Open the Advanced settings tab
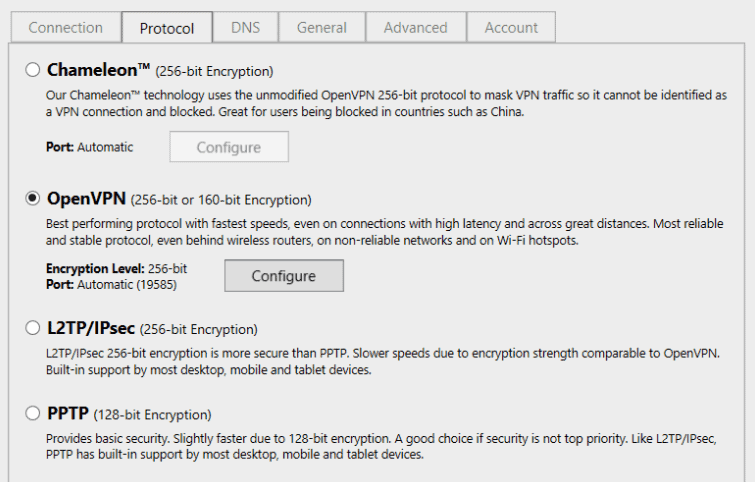The width and height of the screenshot is (755, 482). point(416,28)
